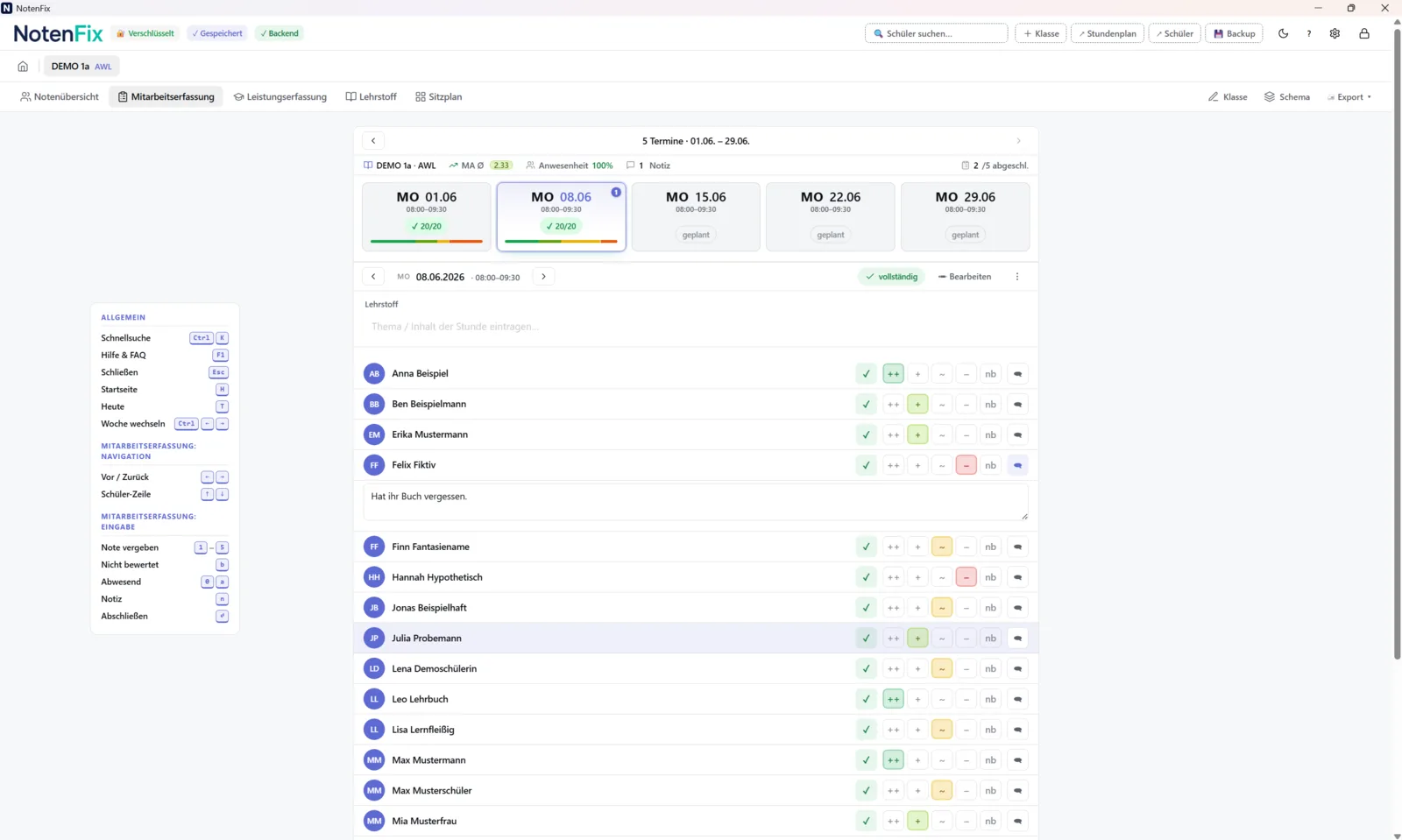1402x840 pixels.
Task: Go to next lesson arrow beside 08.06.2026
Action: pyautogui.click(x=543, y=277)
